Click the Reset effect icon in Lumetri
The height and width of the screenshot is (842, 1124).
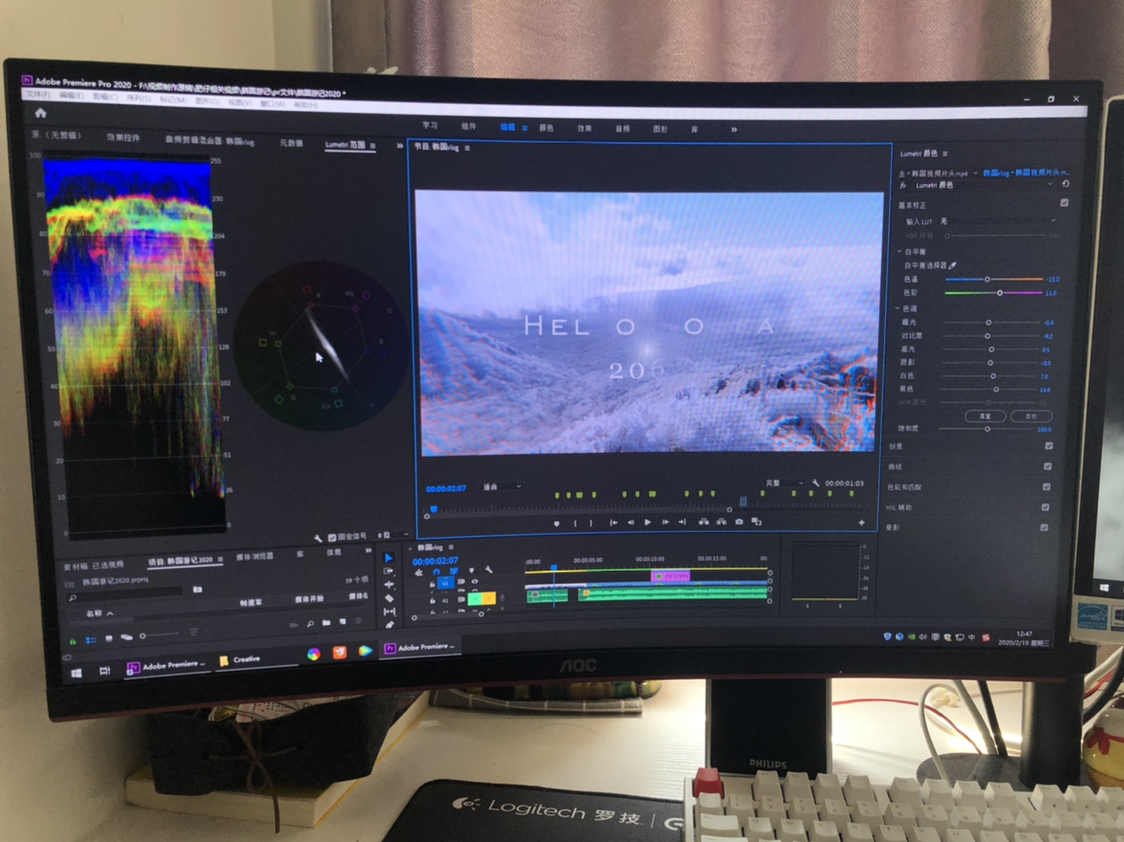(1065, 185)
